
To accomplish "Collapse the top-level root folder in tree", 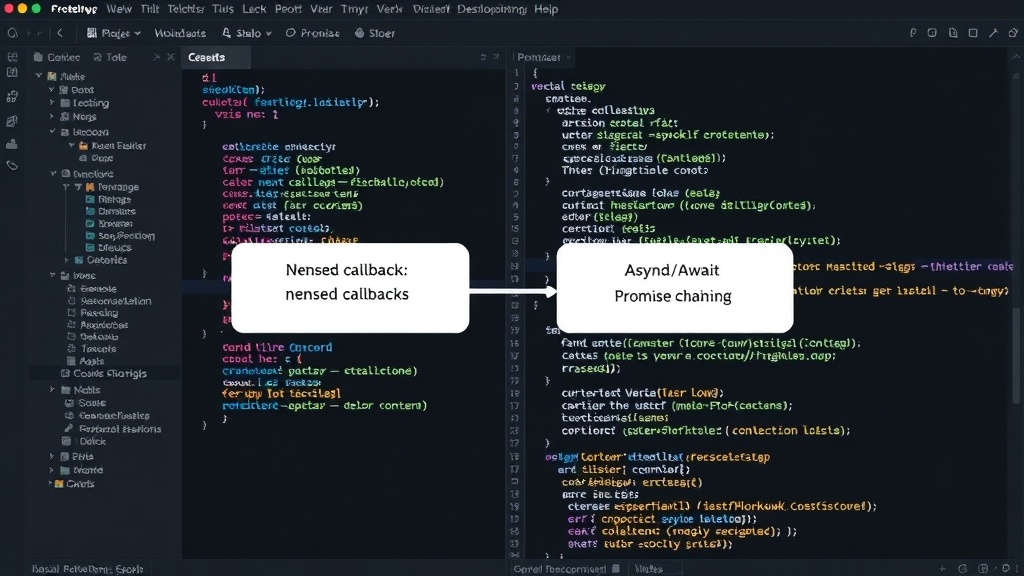I will tap(39, 76).
